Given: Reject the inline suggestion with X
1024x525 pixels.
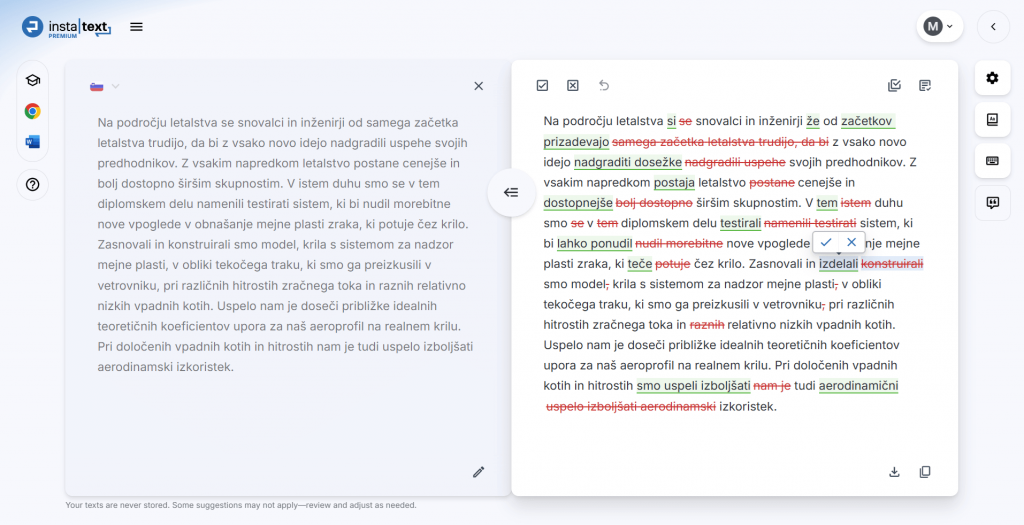Looking at the screenshot, I should pyautogui.click(x=851, y=242).
